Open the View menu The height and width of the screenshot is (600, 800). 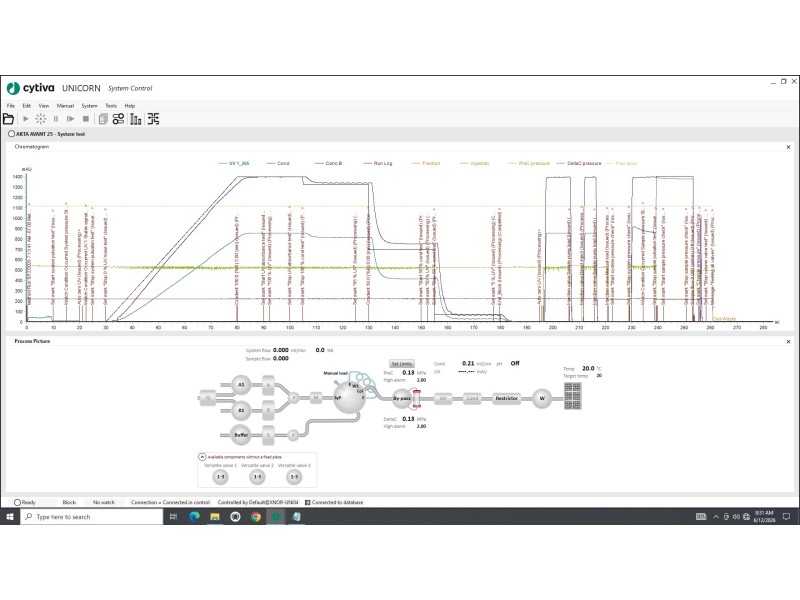[x=44, y=106]
